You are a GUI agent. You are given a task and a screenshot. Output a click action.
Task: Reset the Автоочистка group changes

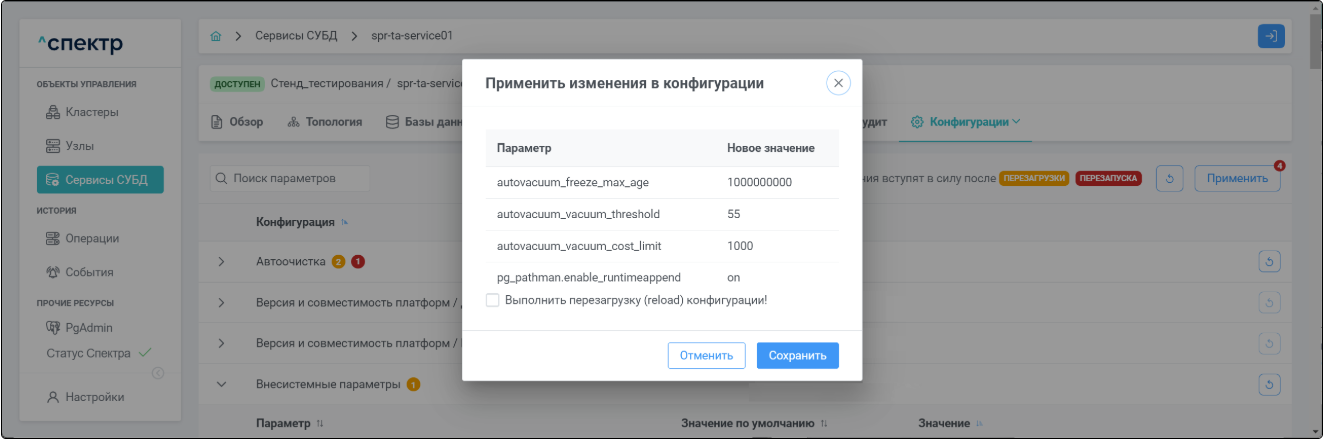tap(1270, 262)
